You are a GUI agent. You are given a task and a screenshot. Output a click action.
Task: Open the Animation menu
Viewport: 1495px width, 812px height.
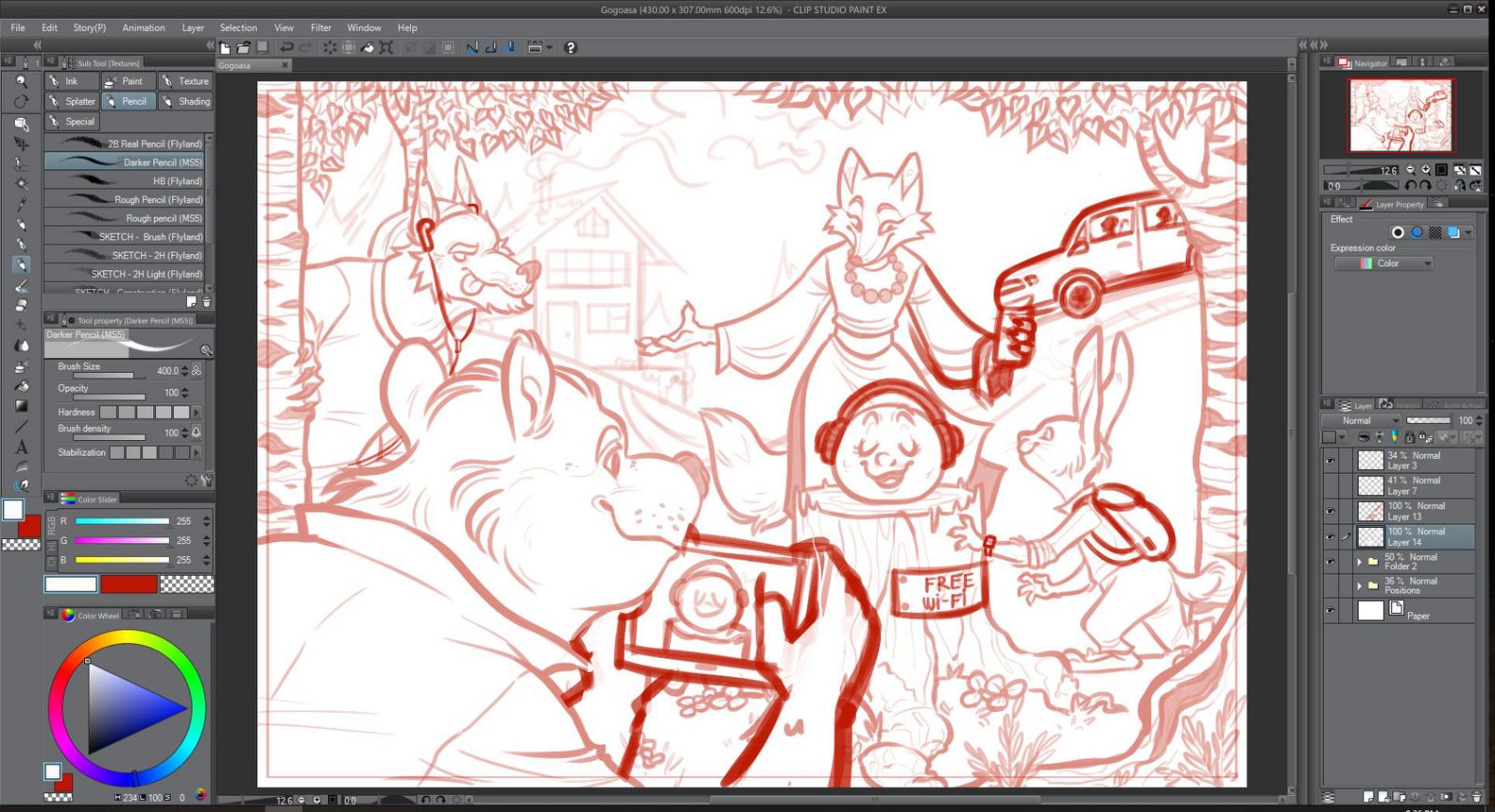(144, 28)
